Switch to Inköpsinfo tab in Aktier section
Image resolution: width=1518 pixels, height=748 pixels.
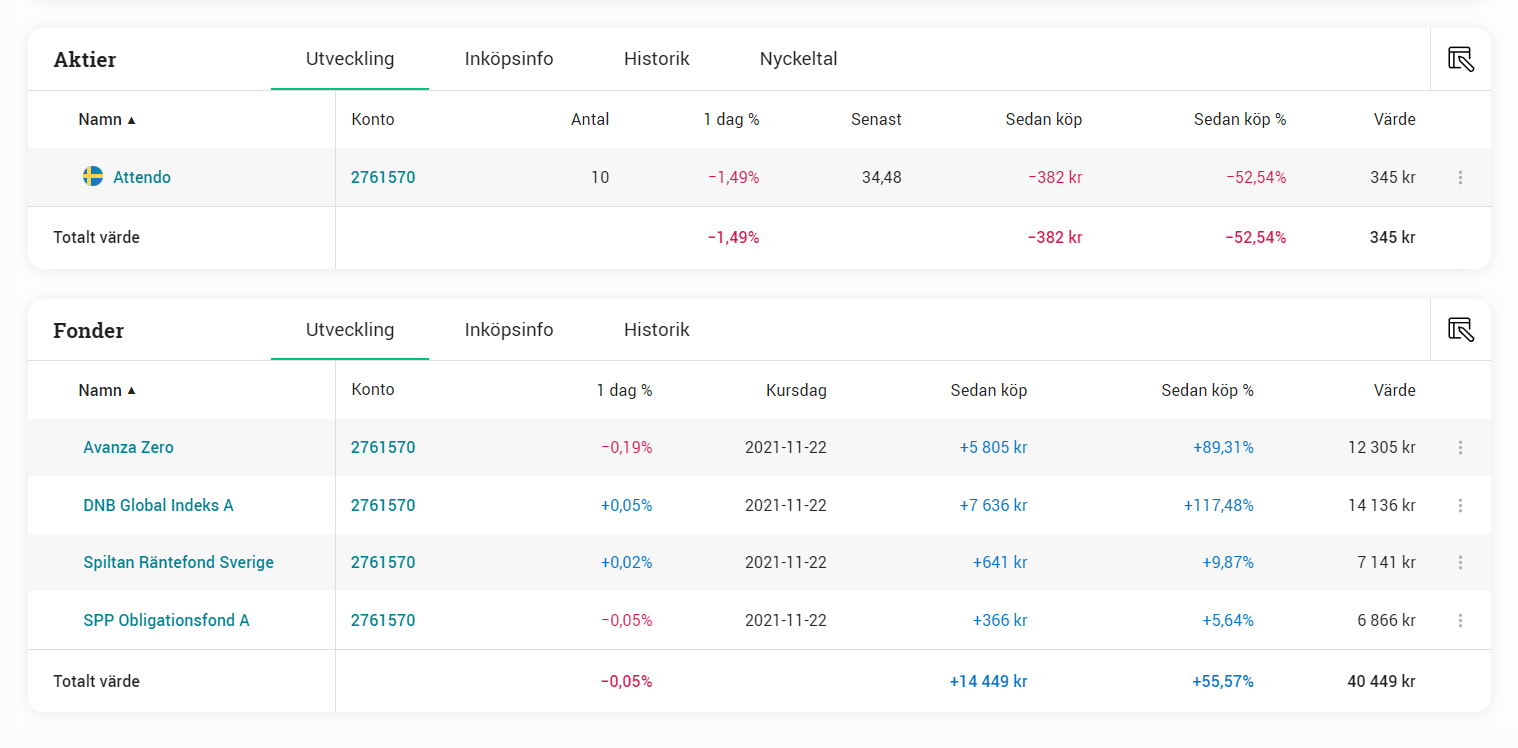coord(509,59)
